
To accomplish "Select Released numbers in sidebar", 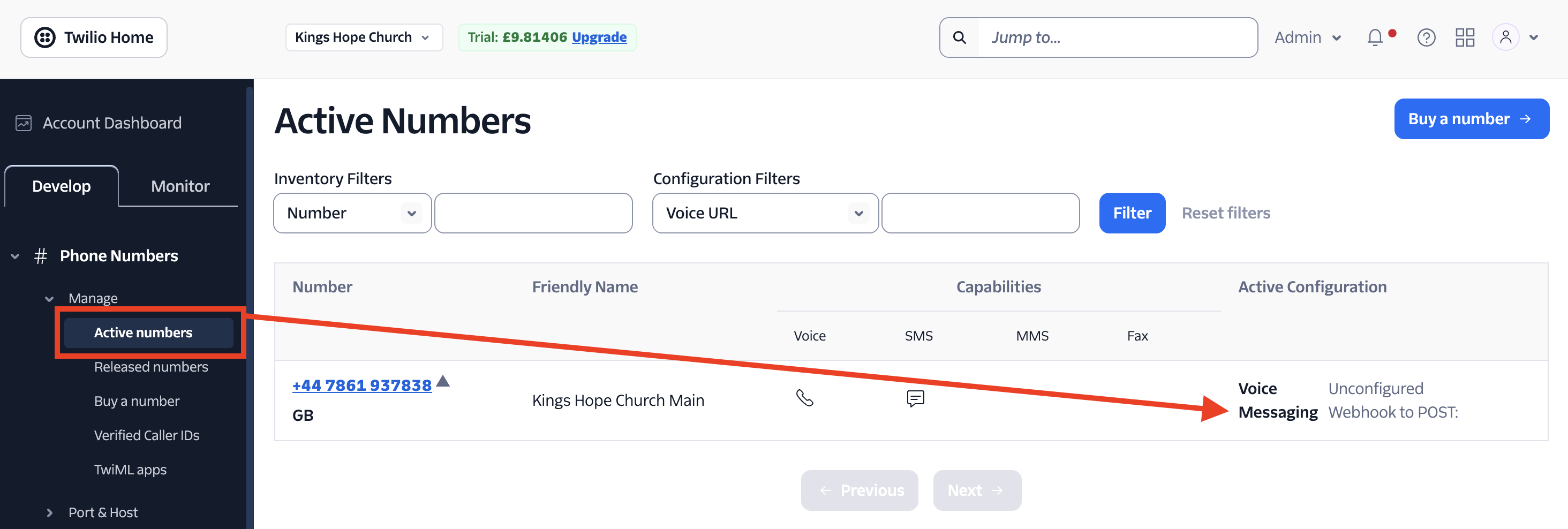I will click(151, 367).
